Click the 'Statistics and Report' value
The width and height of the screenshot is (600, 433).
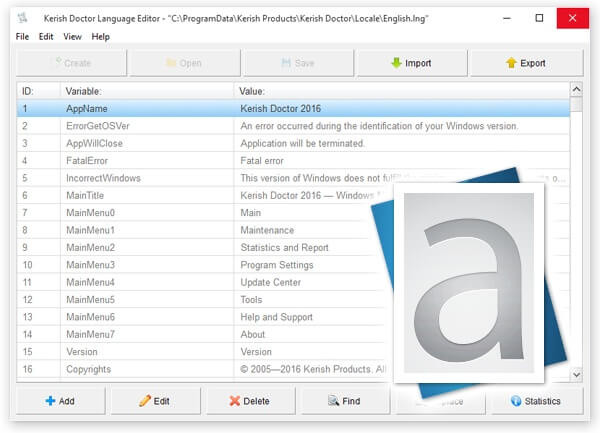284,247
